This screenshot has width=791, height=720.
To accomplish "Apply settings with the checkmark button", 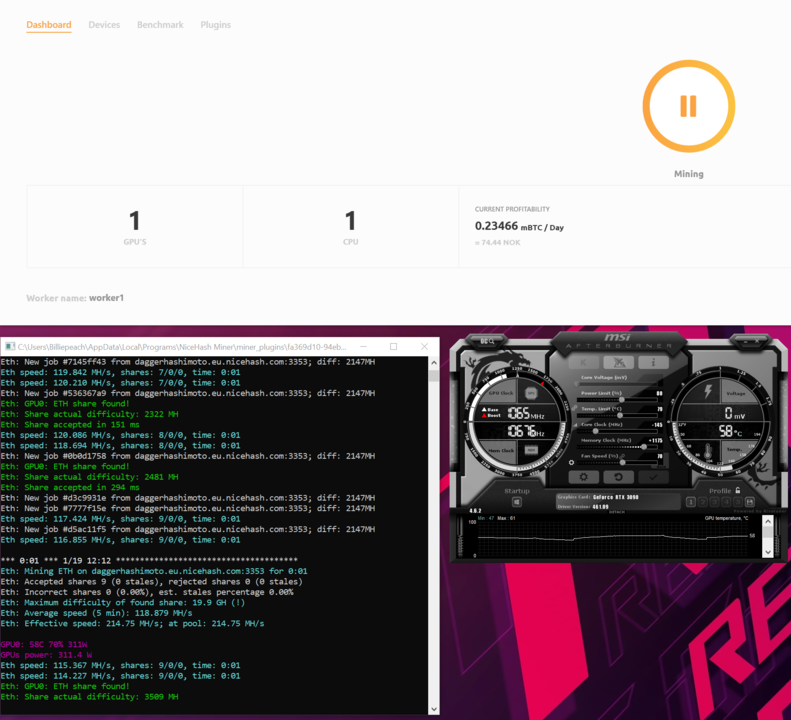I will coord(652,477).
